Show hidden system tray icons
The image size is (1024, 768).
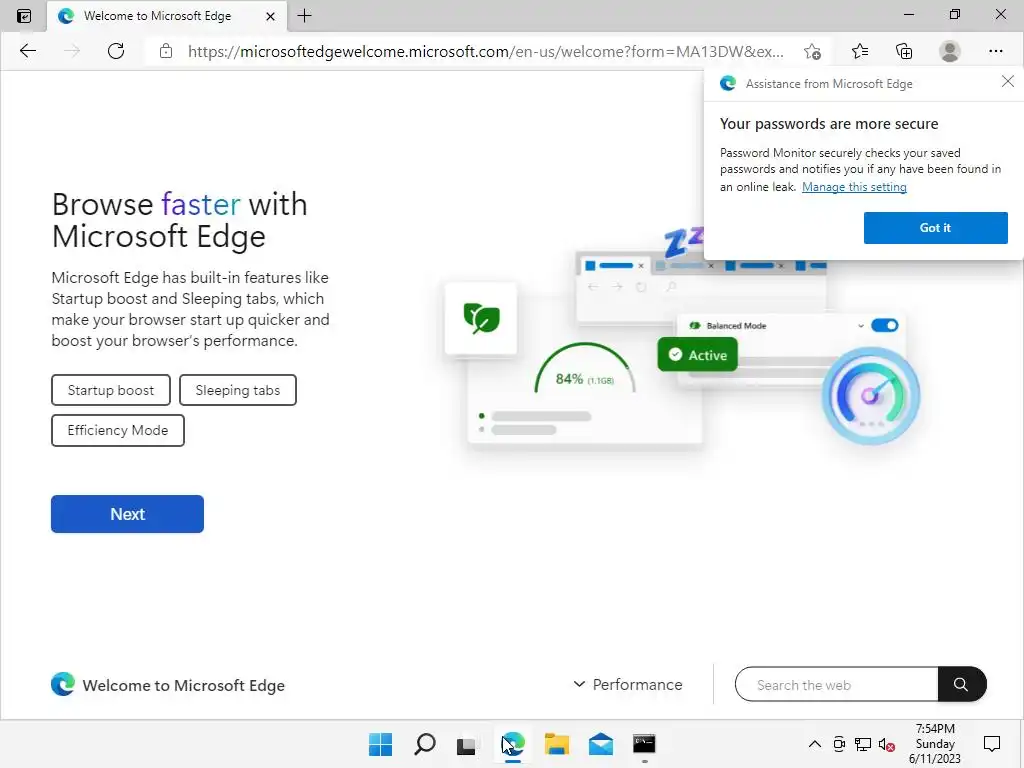(x=815, y=744)
